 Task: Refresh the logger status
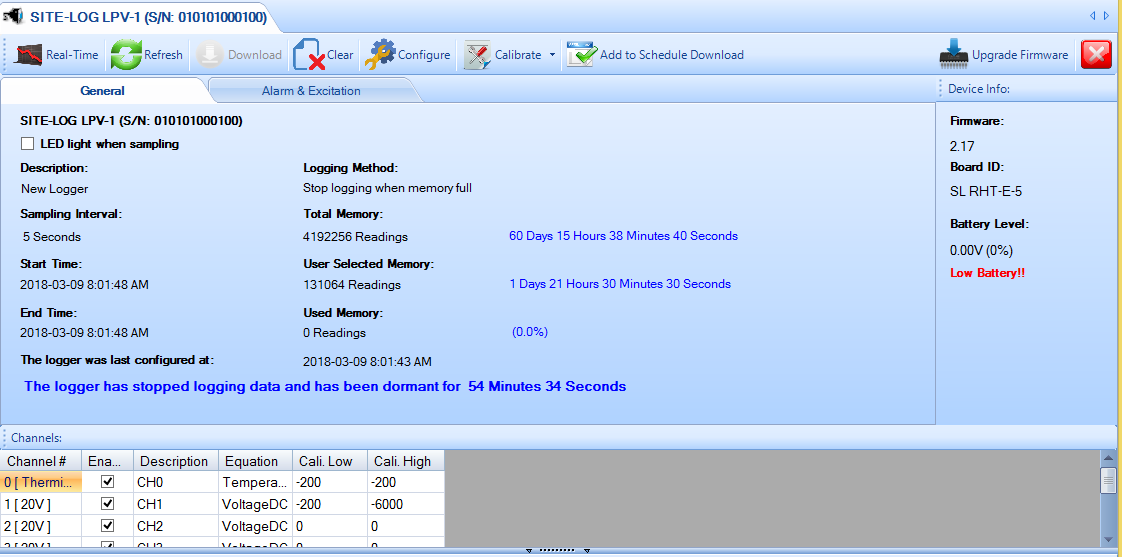click(126, 55)
